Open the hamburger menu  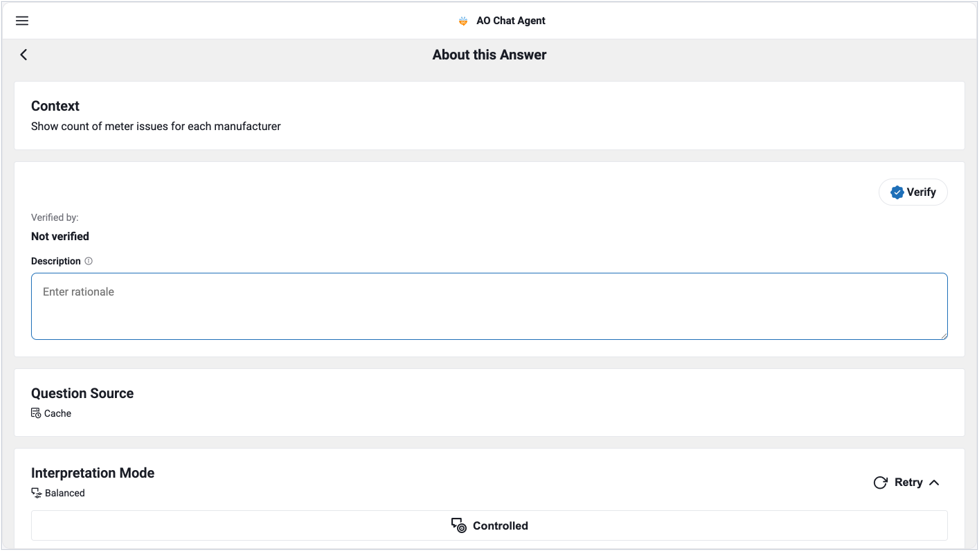[x=22, y=21]
